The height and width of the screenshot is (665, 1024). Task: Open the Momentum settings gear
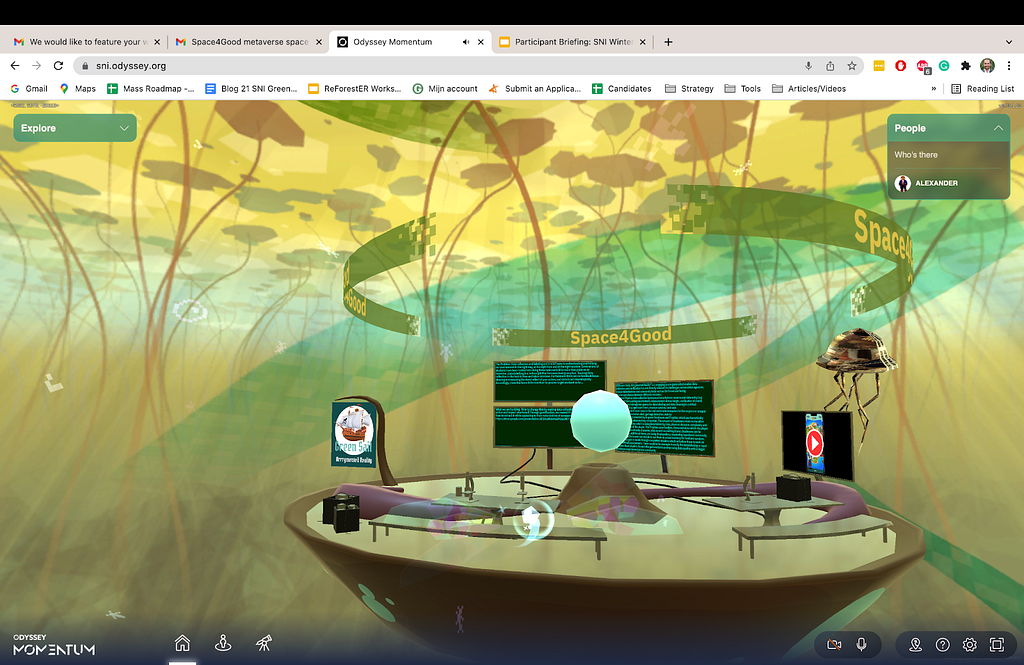(x=970, y=645)
